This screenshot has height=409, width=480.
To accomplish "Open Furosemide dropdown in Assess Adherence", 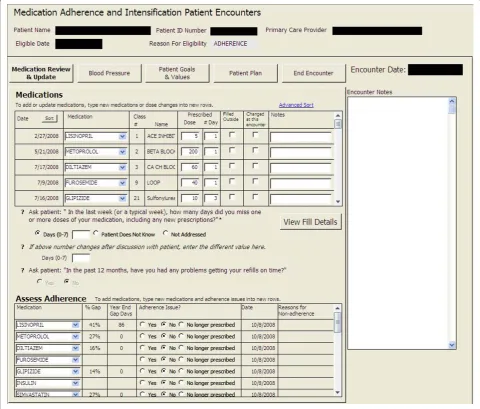I will 76,360.
